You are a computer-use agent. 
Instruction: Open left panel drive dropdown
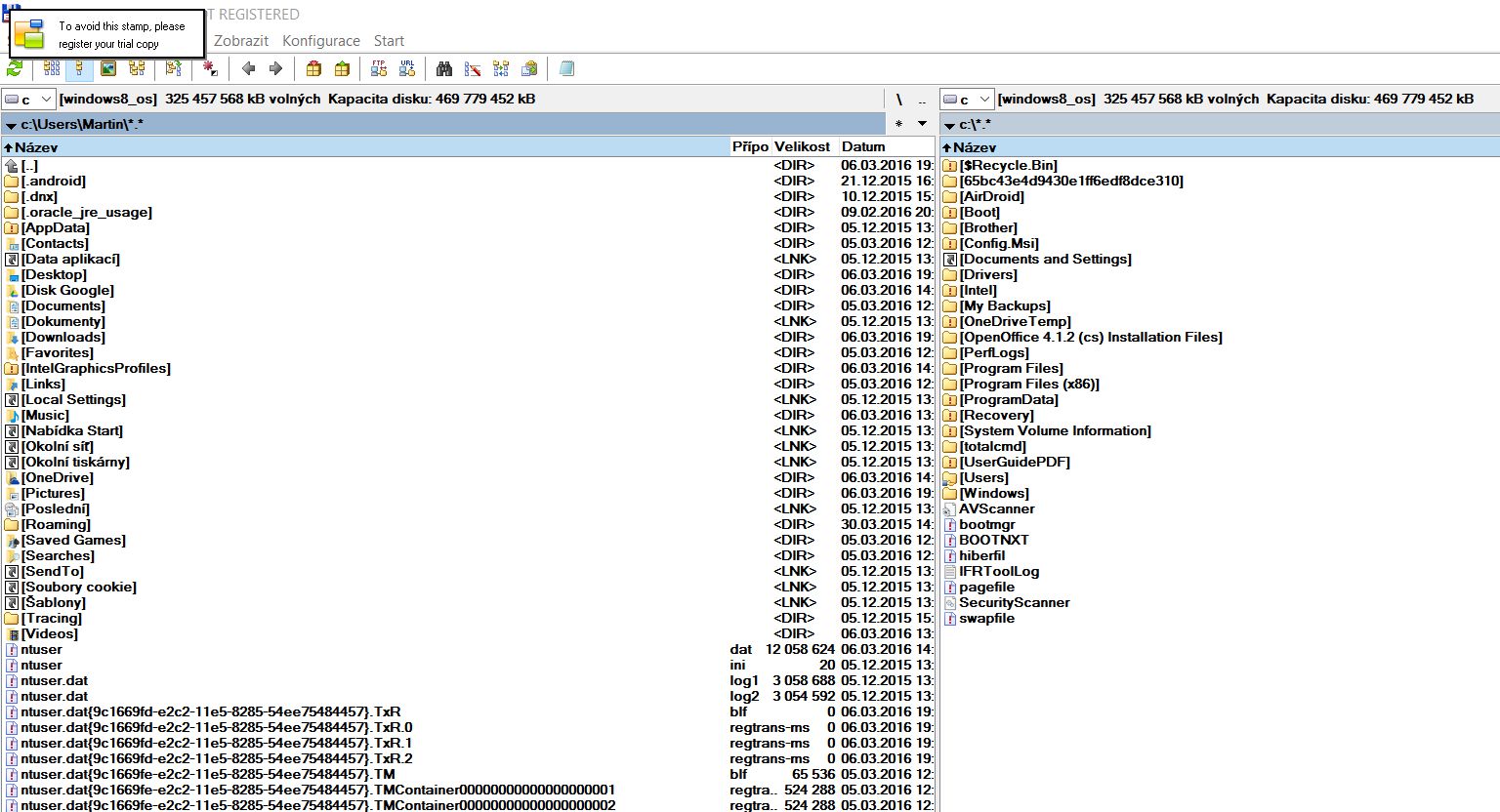[27, 100]
